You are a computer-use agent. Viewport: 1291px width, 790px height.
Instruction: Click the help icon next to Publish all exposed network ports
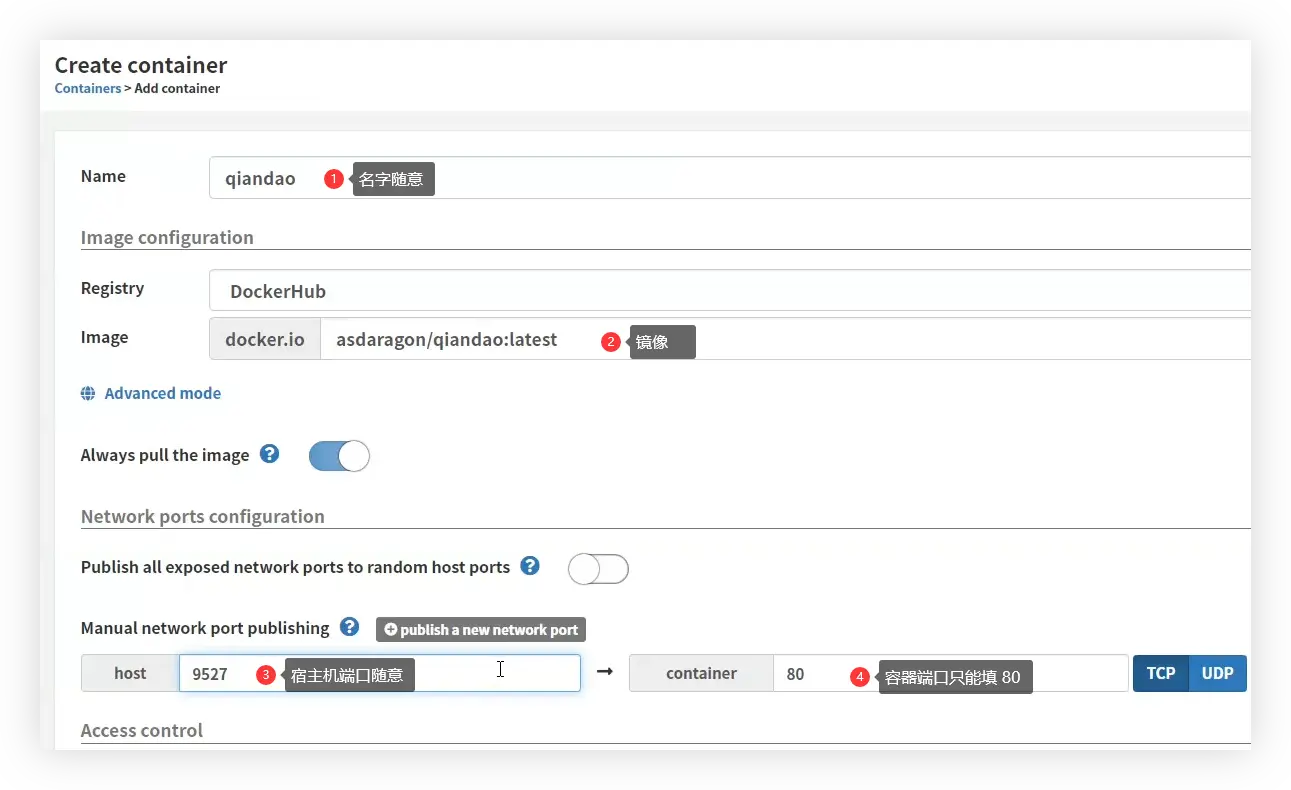[x=530, y=566]
